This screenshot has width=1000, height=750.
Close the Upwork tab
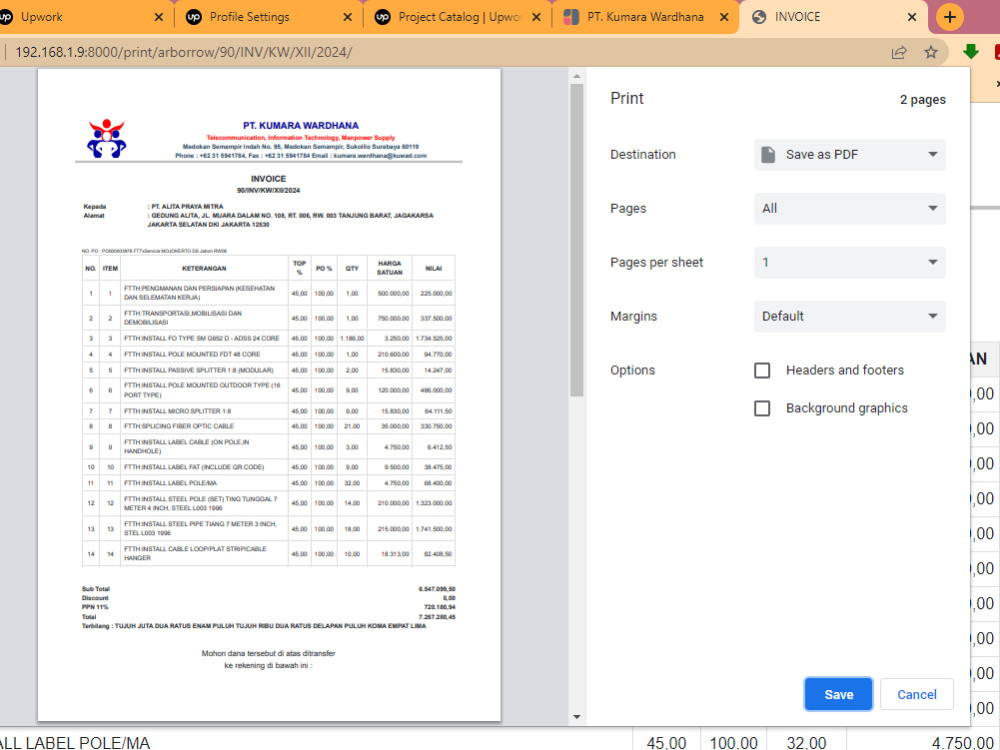[159, 17]
